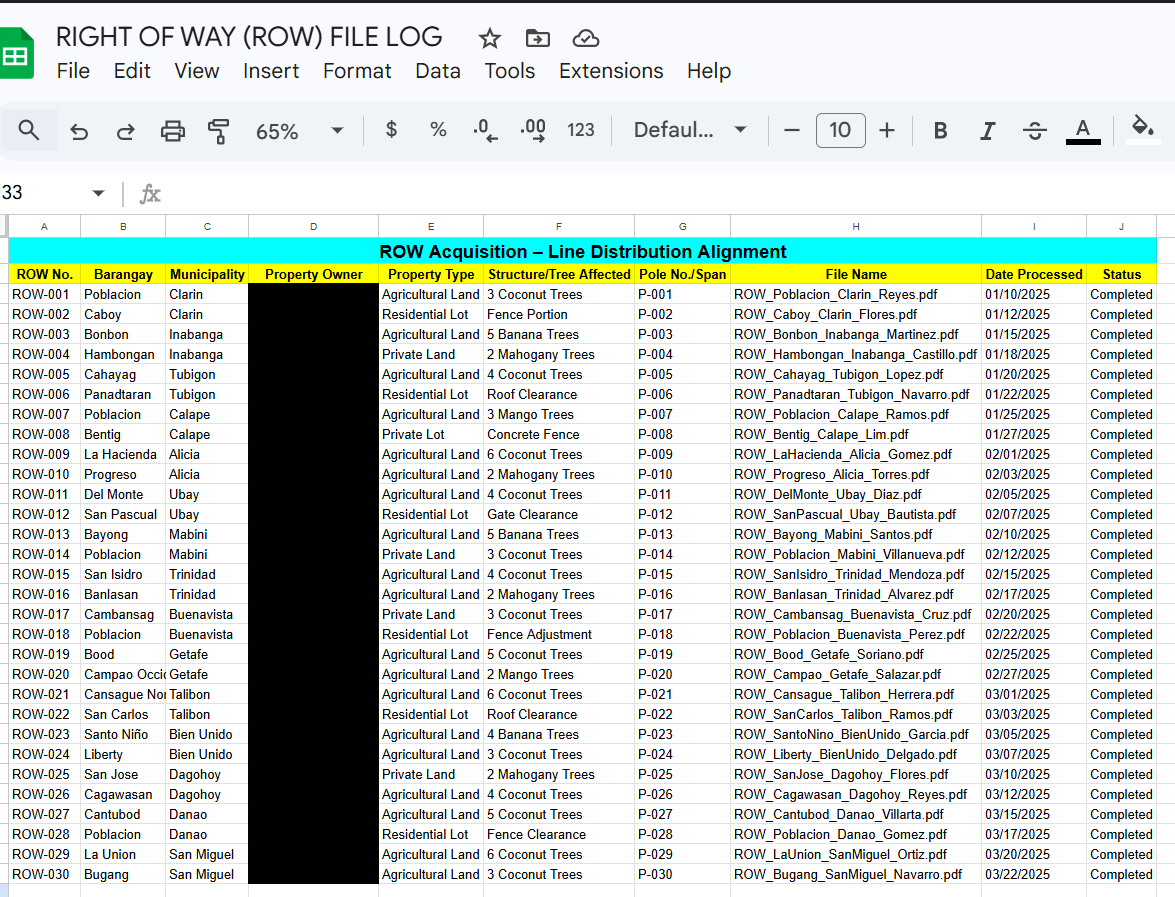Select the Santo Niño barangay cell
The height and width of the screenshot is (897, 1175).
click(x=123, y=734)
